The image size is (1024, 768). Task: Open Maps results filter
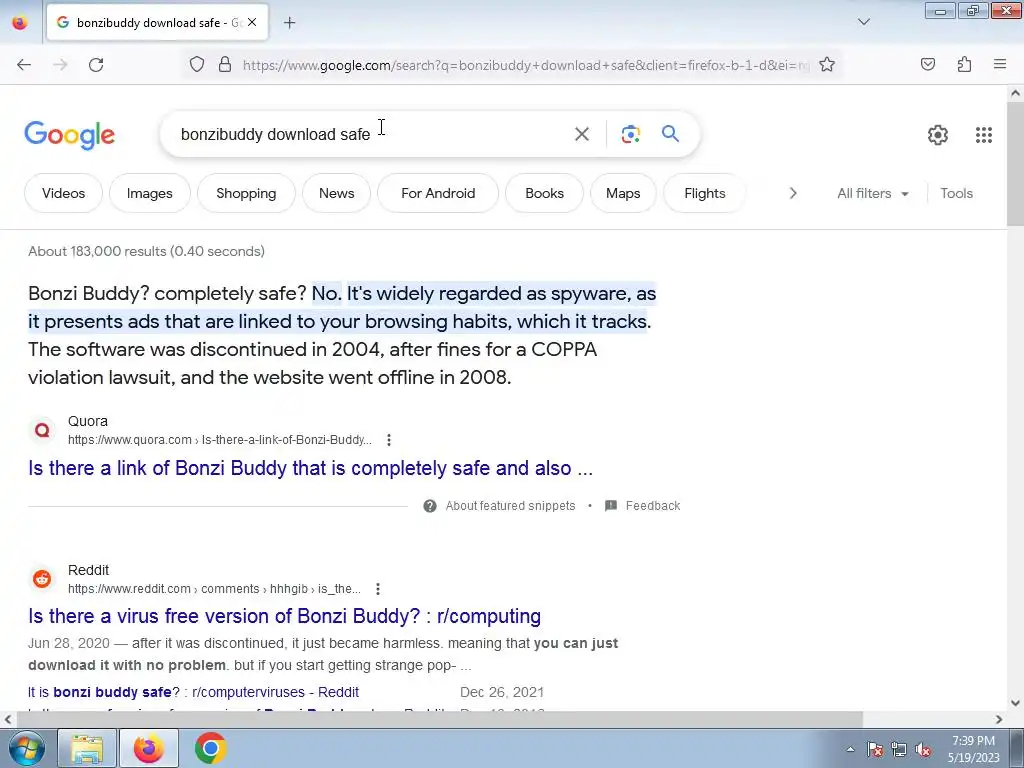click(623, 193)
